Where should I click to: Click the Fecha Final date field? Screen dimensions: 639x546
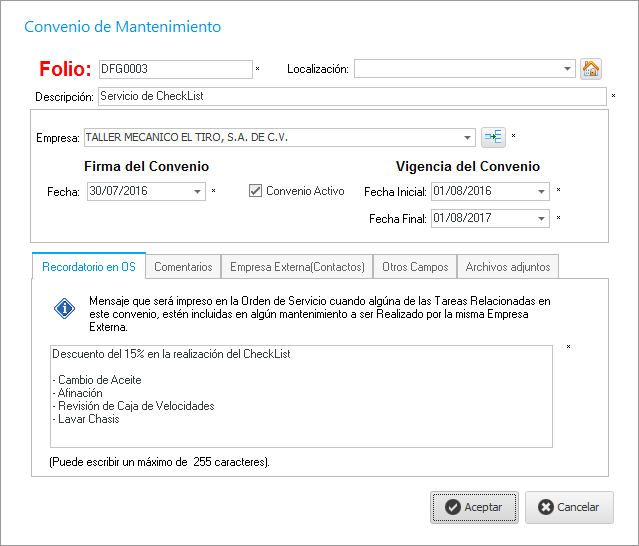pos(482,218)
